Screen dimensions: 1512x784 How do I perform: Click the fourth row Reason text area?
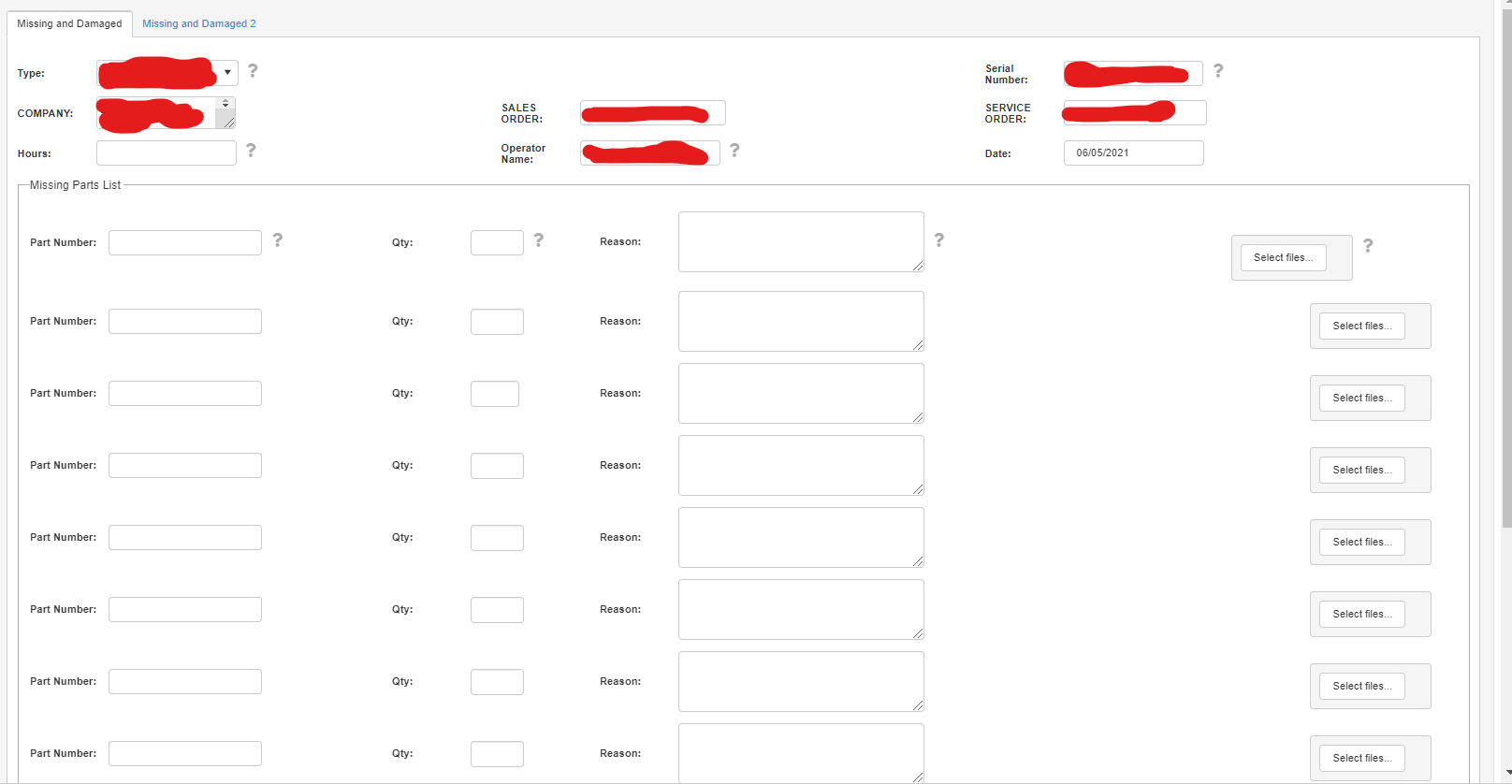point(801,465)
